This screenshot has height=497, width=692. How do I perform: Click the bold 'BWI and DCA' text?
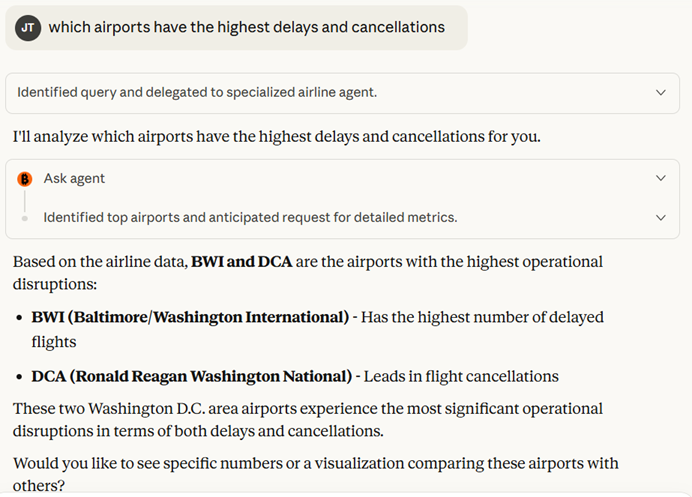(x=244, y=262)
